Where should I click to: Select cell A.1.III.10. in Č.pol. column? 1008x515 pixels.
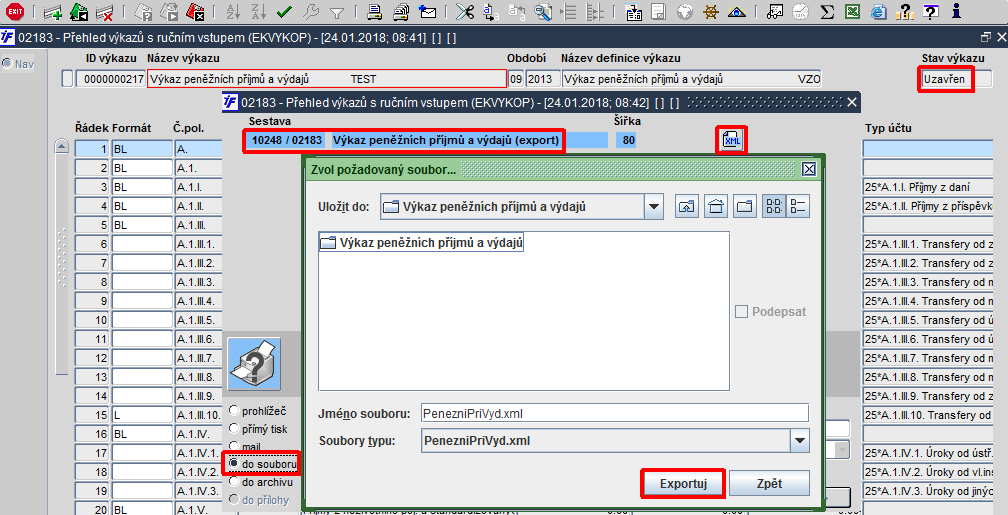click(198, 415)
